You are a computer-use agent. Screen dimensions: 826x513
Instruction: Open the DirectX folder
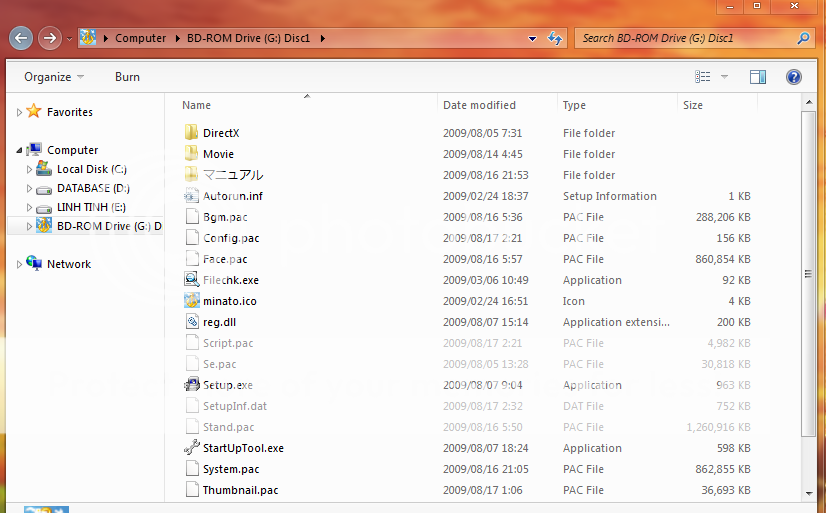click(x=220, y=133)
